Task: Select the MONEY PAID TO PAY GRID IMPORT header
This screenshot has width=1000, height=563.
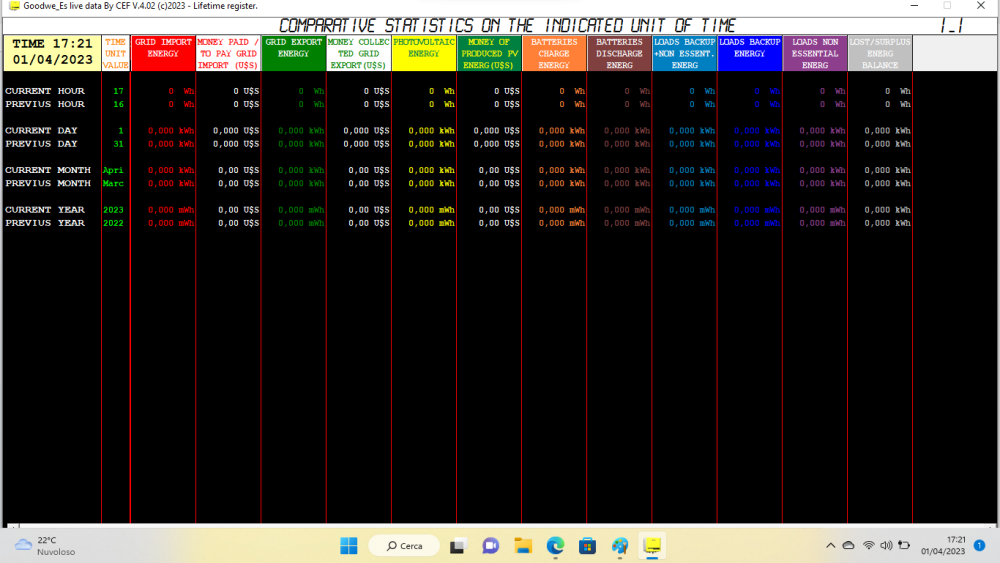Action: [x=228, y=53]
